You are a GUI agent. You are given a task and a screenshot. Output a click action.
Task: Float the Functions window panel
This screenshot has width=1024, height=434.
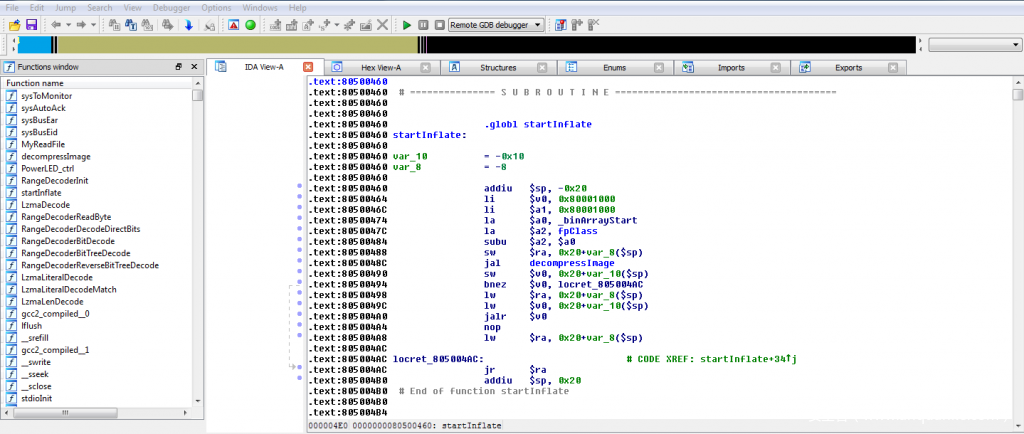pyautogui.click(x=178, y=66)
